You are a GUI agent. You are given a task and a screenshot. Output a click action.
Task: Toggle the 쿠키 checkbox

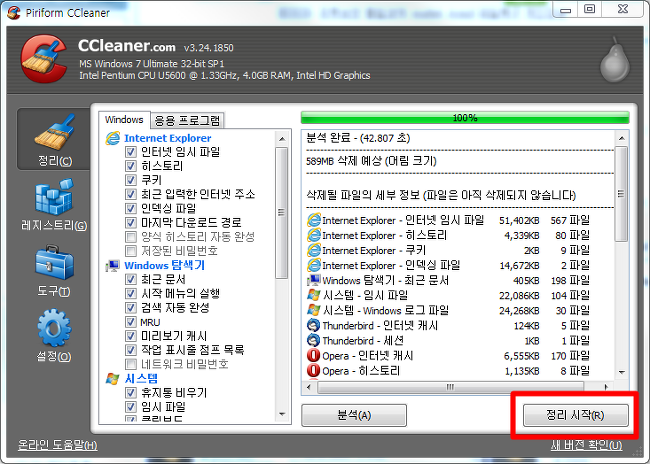click(x=131, y=180)
